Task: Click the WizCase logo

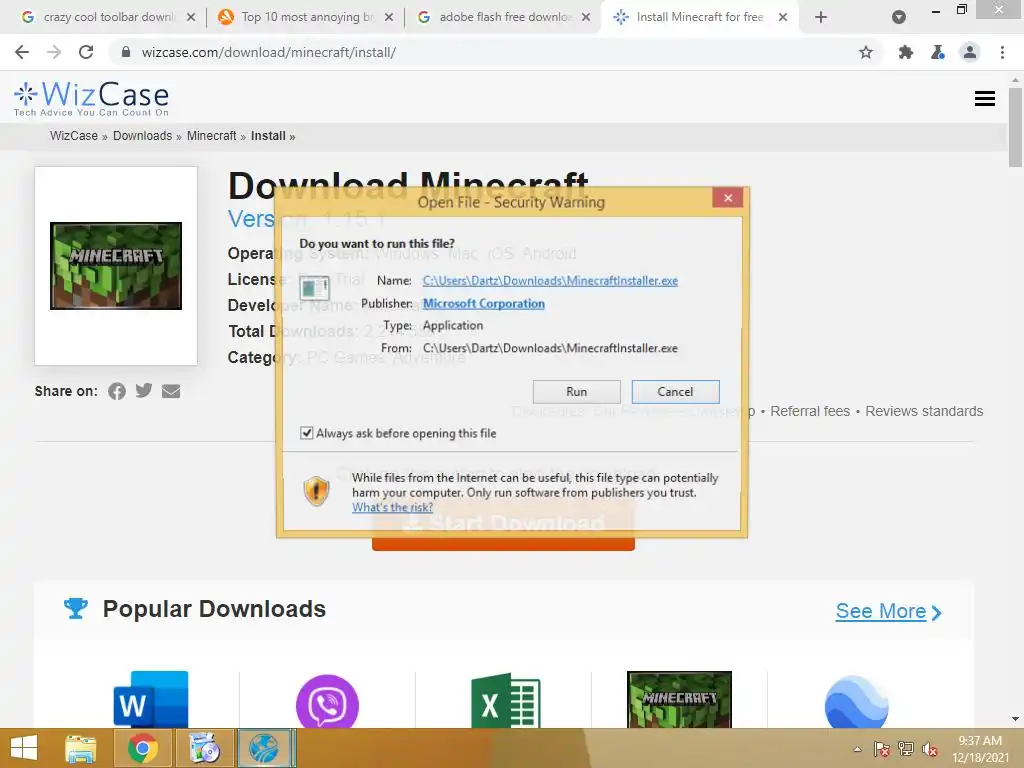Action: pos(91,98)
